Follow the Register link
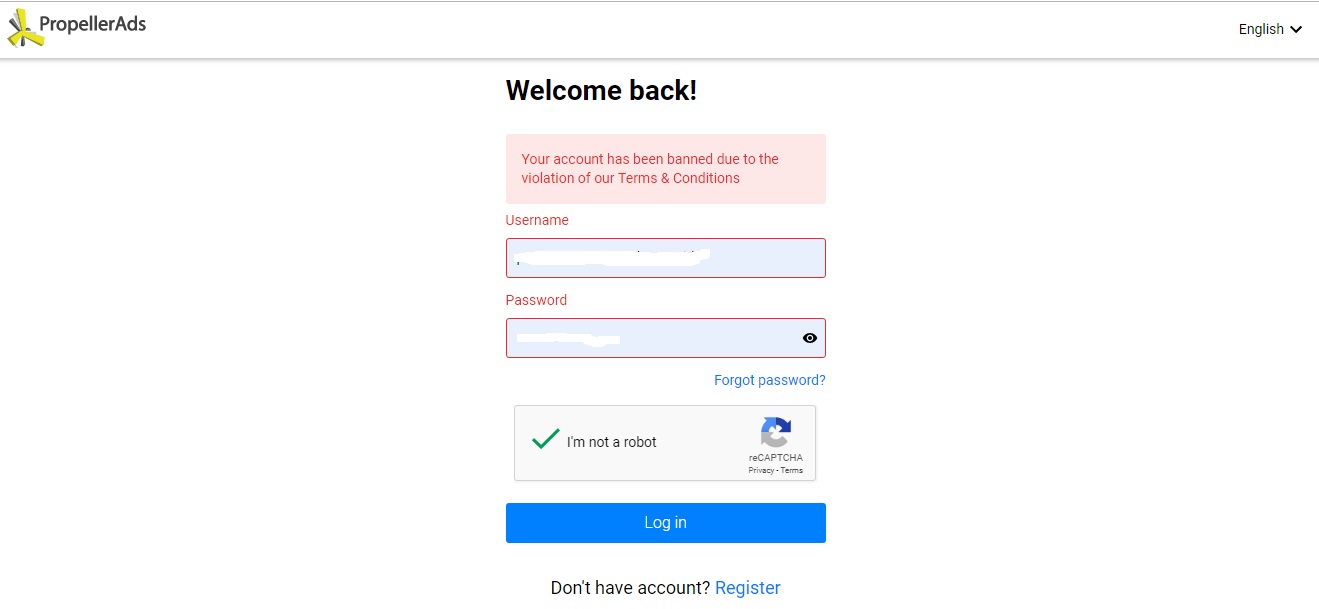The height and width of the screenshot is (609, 1319). coord(747,588)
